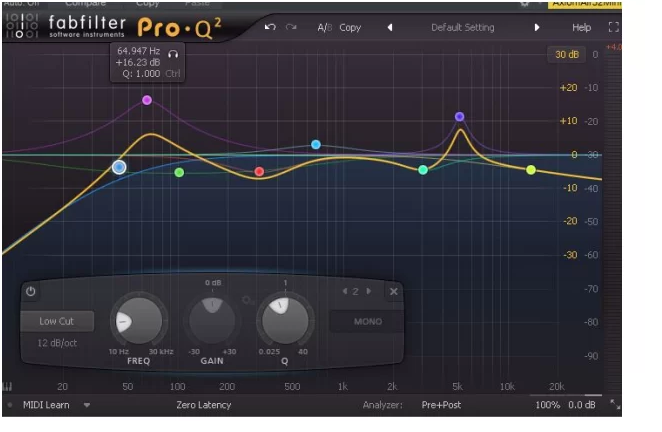Open the 30 dB display range dropdown
This screenshot has height=432, width=662.
tap(567, 54)
